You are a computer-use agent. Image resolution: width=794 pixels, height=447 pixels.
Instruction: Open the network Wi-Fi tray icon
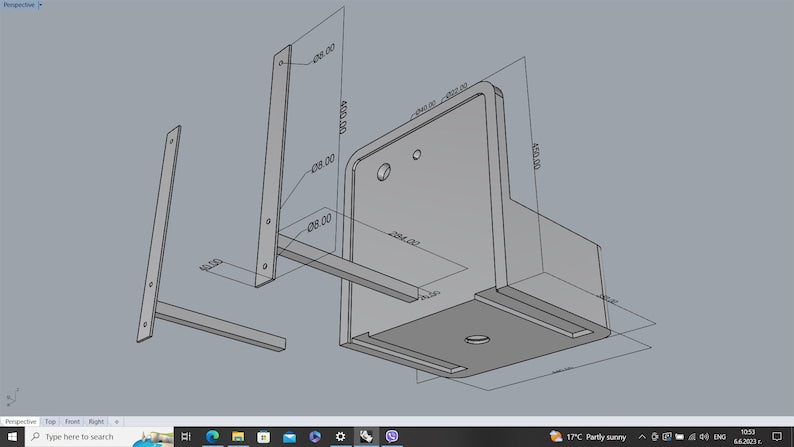(692, 437)
